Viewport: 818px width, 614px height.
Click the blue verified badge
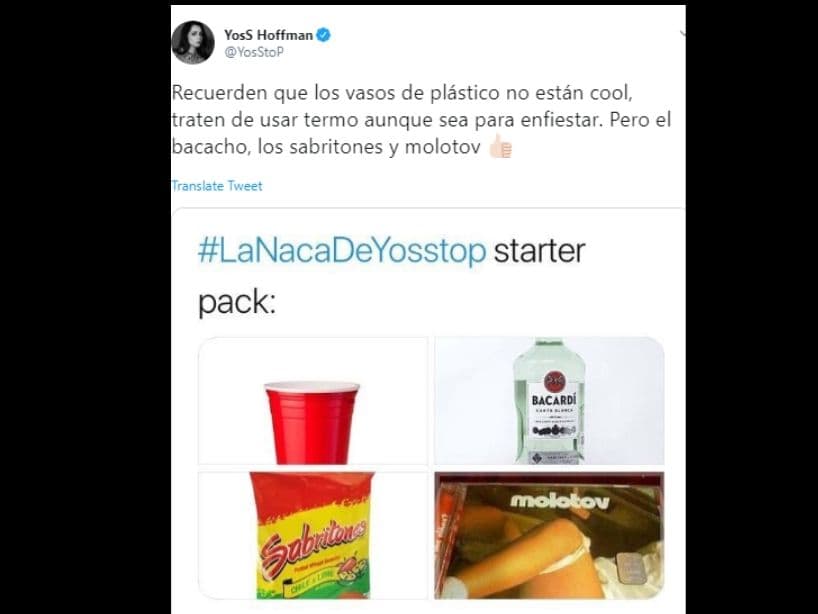click(323, 35)
